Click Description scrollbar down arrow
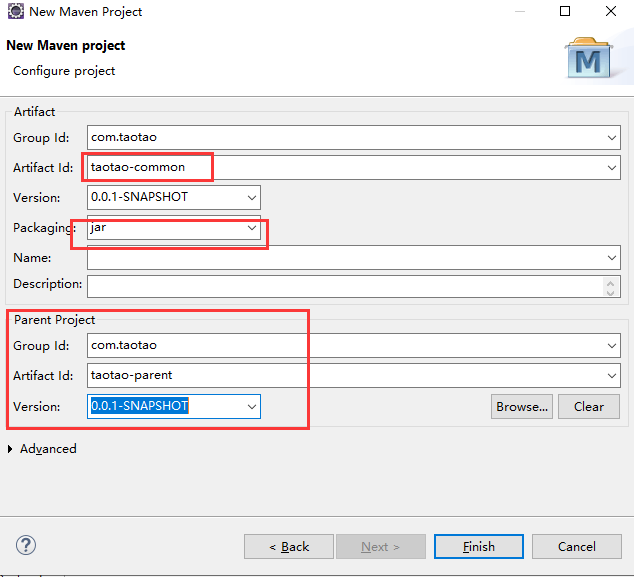This screenshot has height=577, width=634. pos(611,292)
